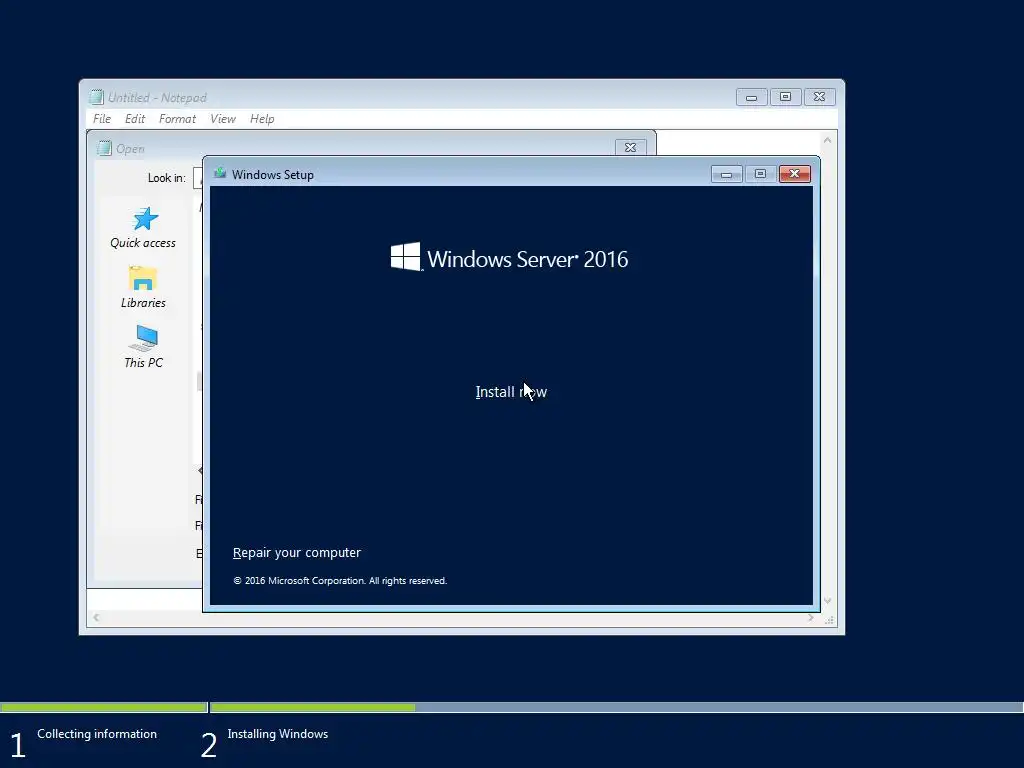The width and height of the screenshot is (1024, 768).
Task: Select Libraries in Open dialog sidebar
Action: pyautogui.click(x=143, y=287)
